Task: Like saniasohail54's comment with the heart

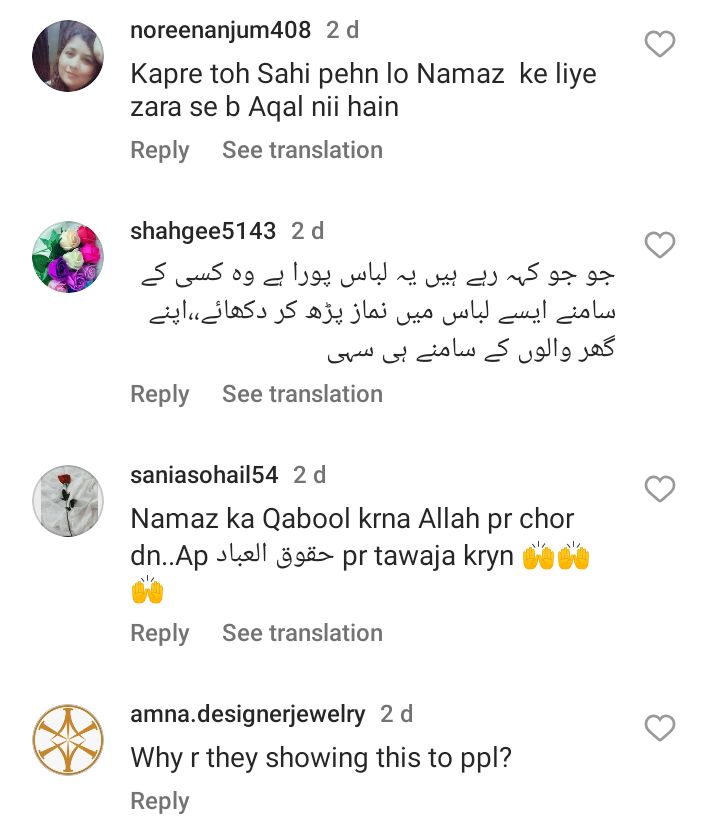Action: (x=659, y=489)
